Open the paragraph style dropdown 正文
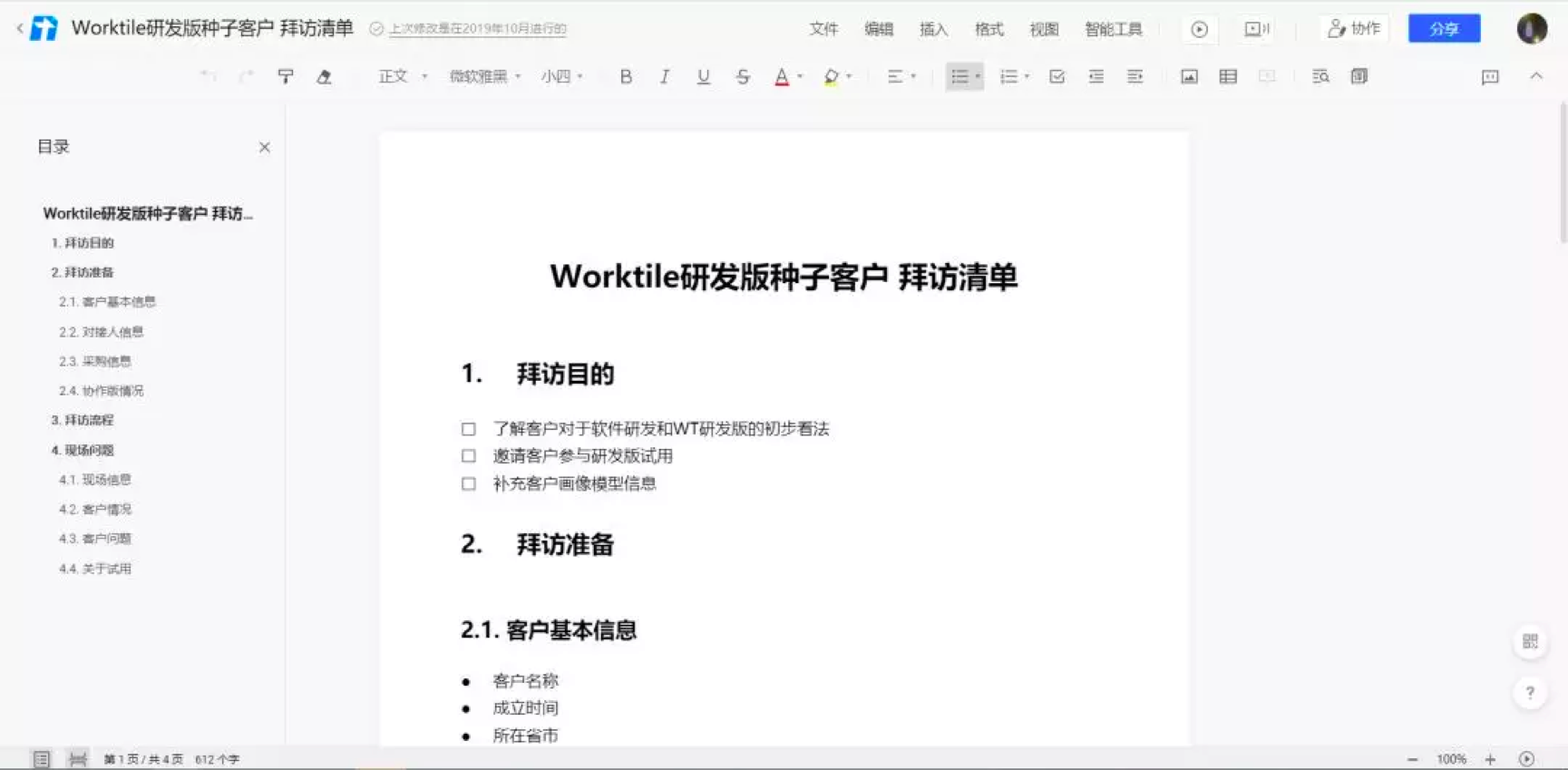1568x770 pixels. (403, 77)
